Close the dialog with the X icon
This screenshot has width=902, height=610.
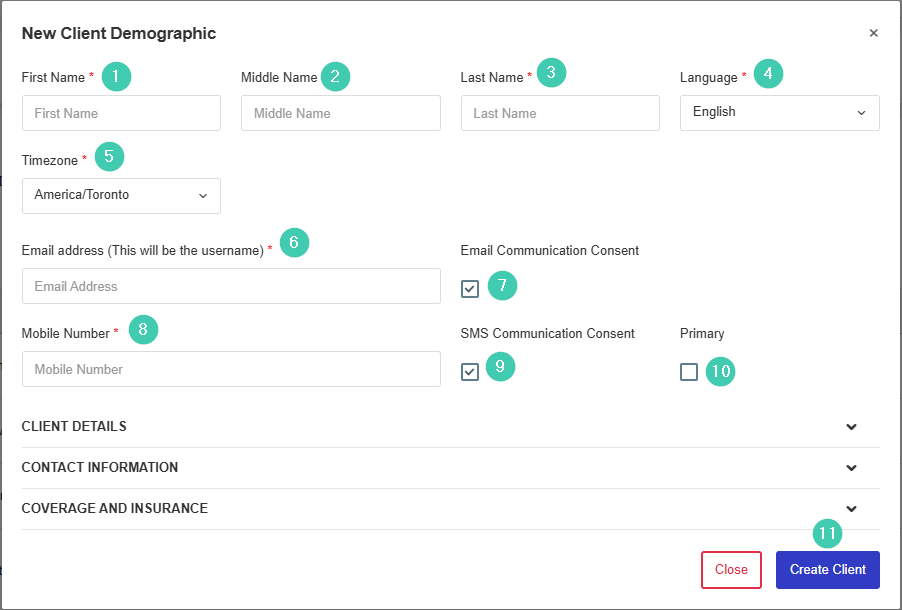tap(873, 33)
